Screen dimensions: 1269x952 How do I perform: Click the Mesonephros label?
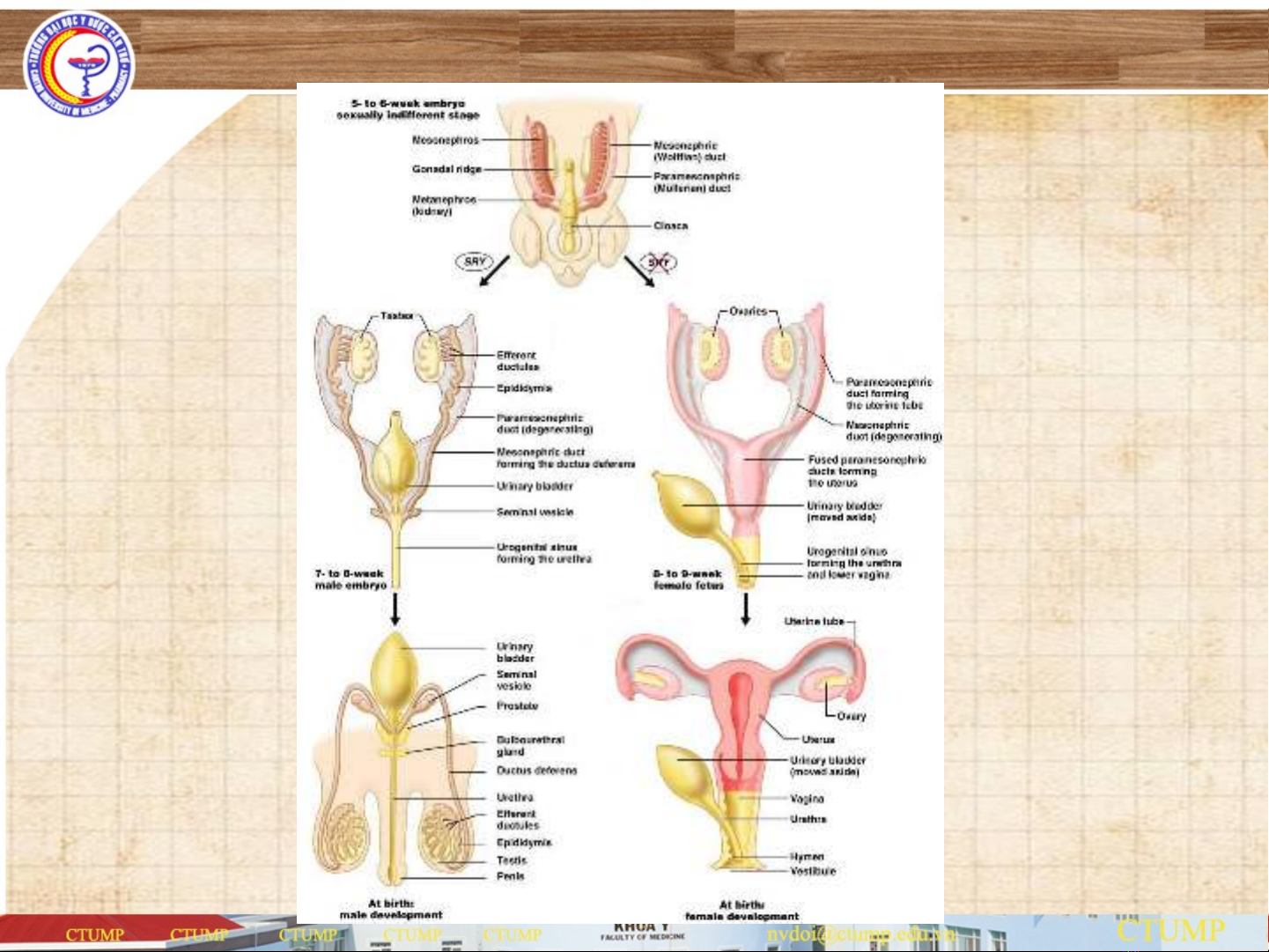coord(446,140)
